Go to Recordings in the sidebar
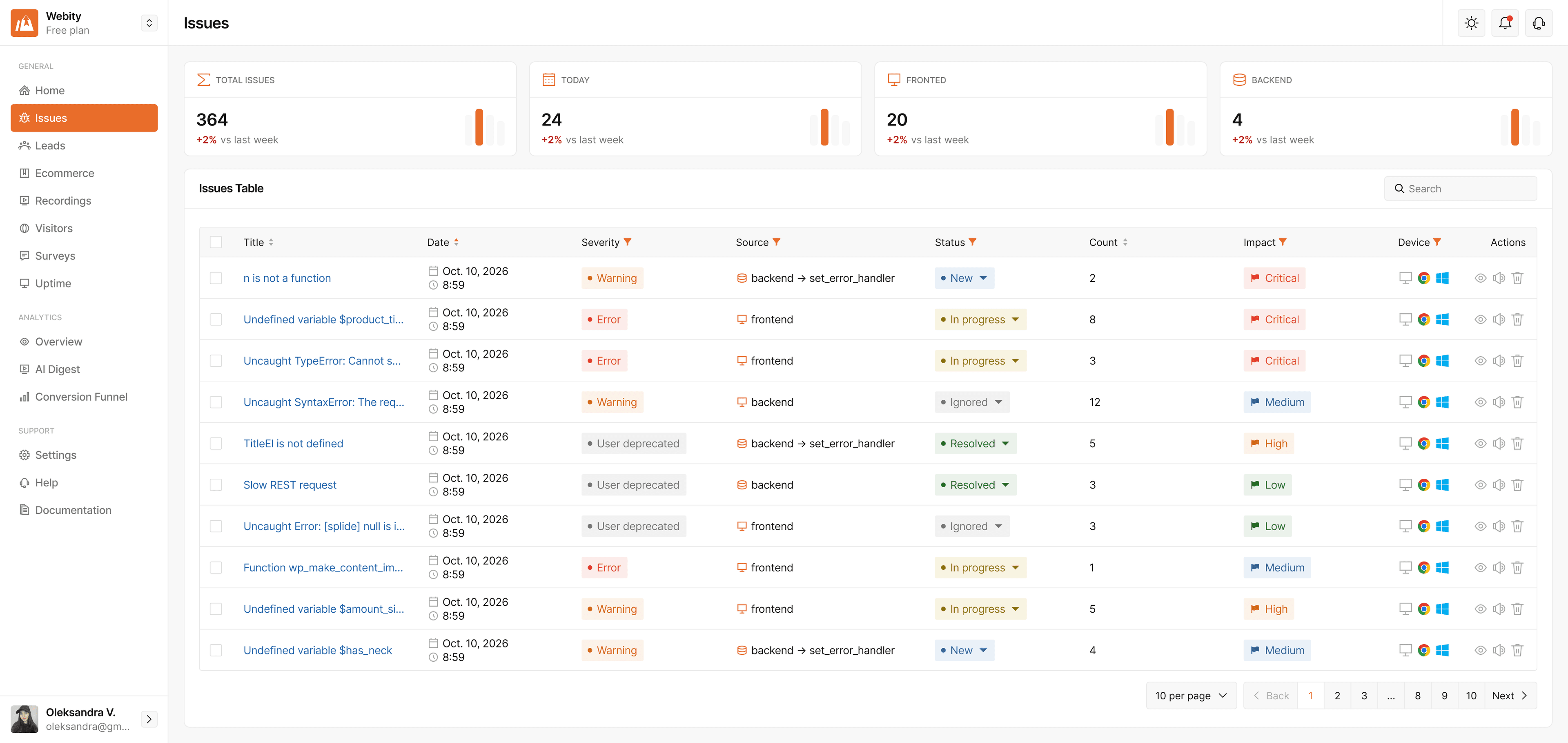 tap(84, 201)
